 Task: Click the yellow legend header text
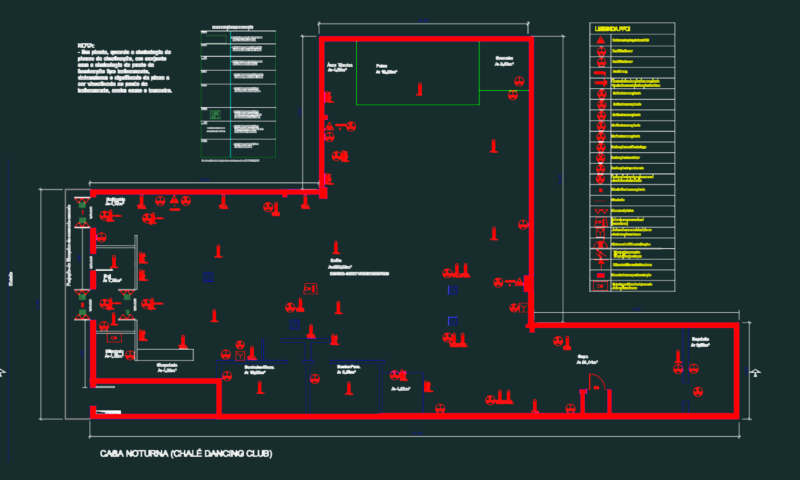pyautogui.click(x=612, y=29)
